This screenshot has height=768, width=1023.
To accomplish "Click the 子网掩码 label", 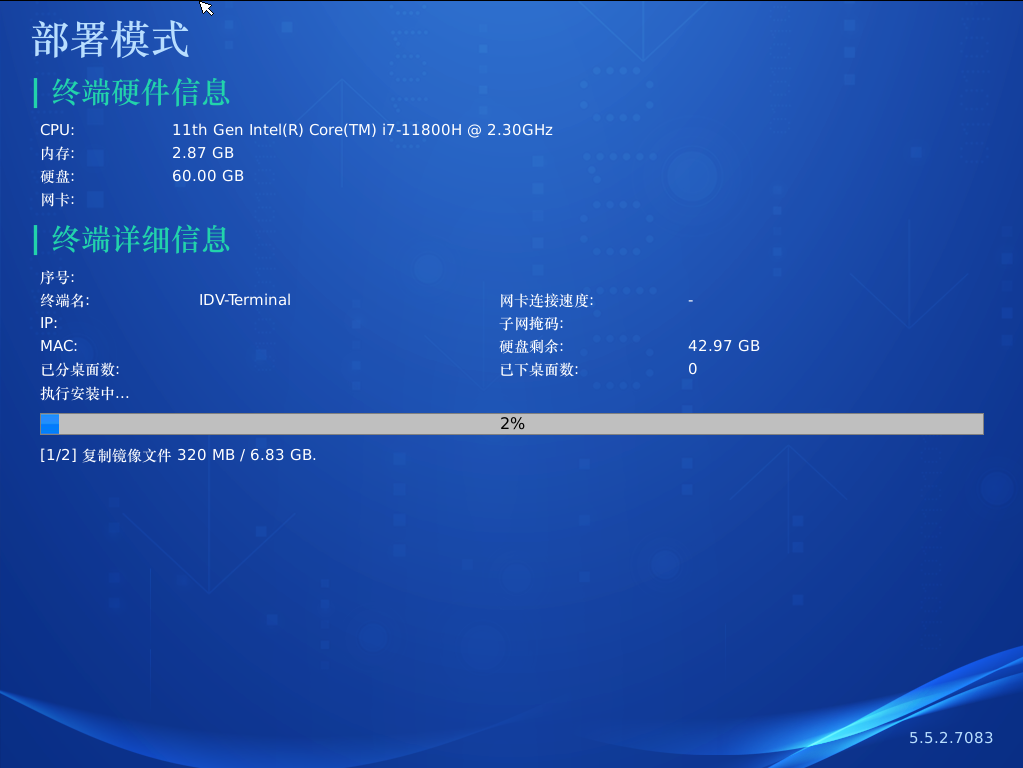I will (x=532, y=324).
